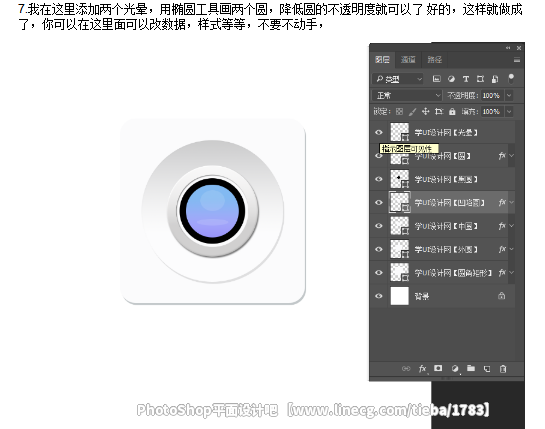Open the layer filter kind dropdown
Screen dimensions: 545x429
point(398,79)
